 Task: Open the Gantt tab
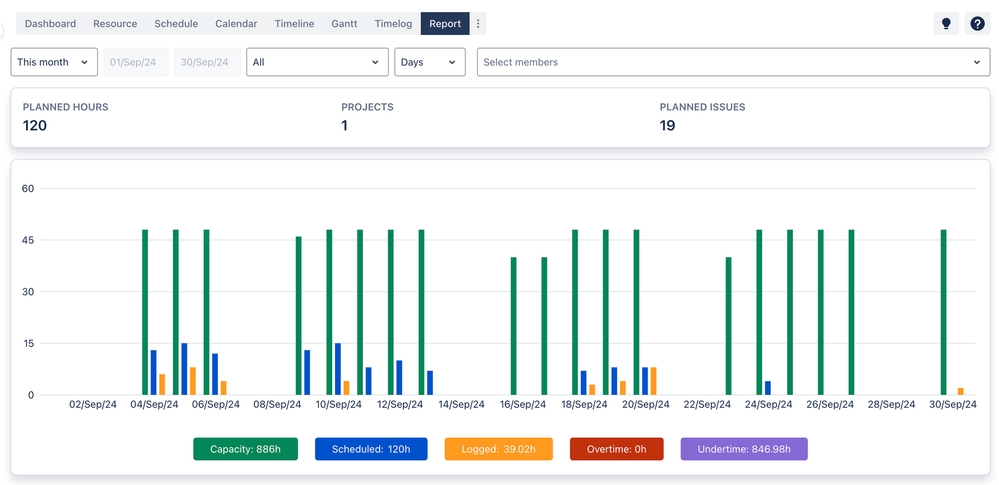(x=344, y=24)
